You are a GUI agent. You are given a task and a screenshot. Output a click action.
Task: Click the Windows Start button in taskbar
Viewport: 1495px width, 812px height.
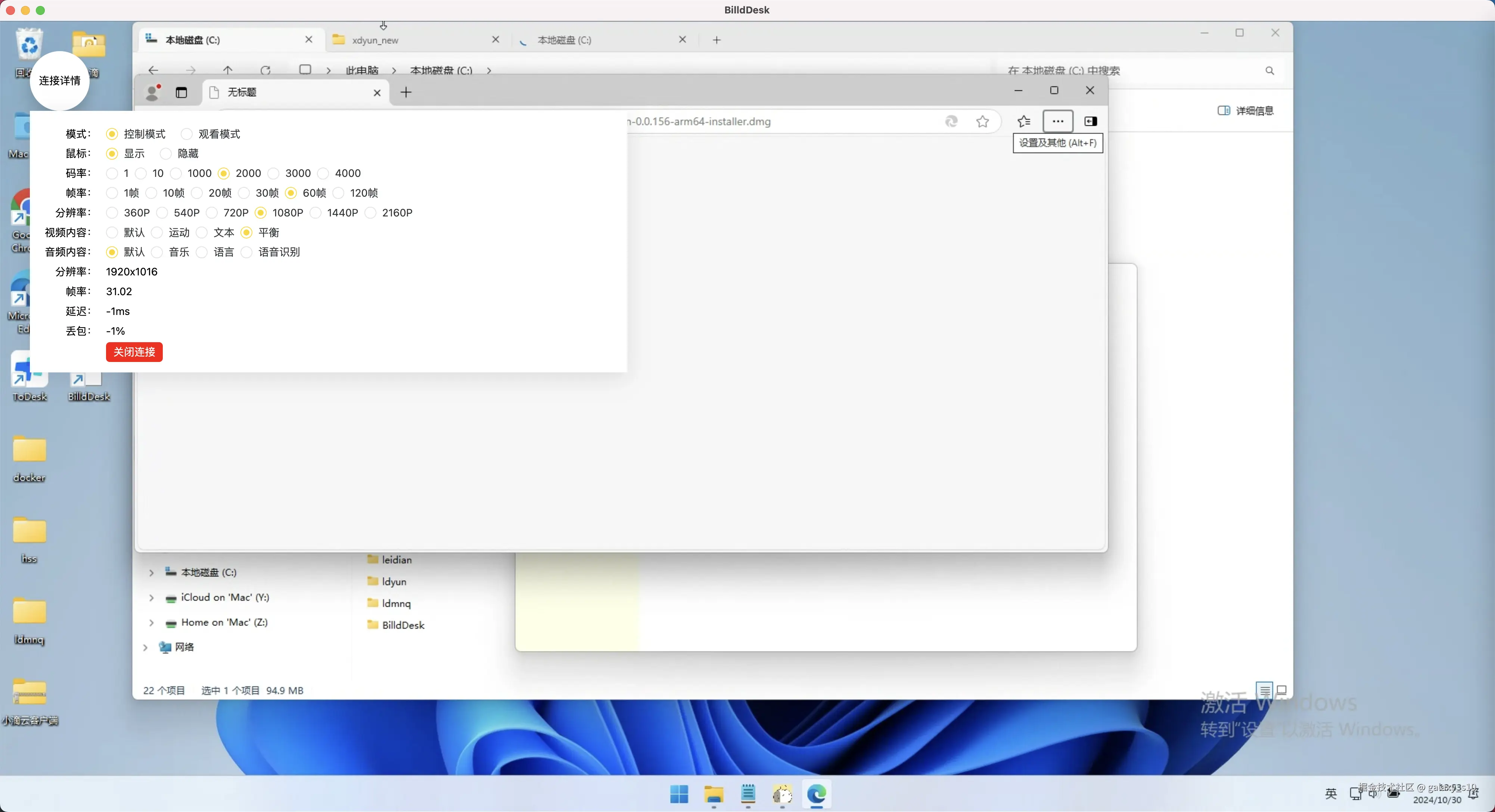679,794
